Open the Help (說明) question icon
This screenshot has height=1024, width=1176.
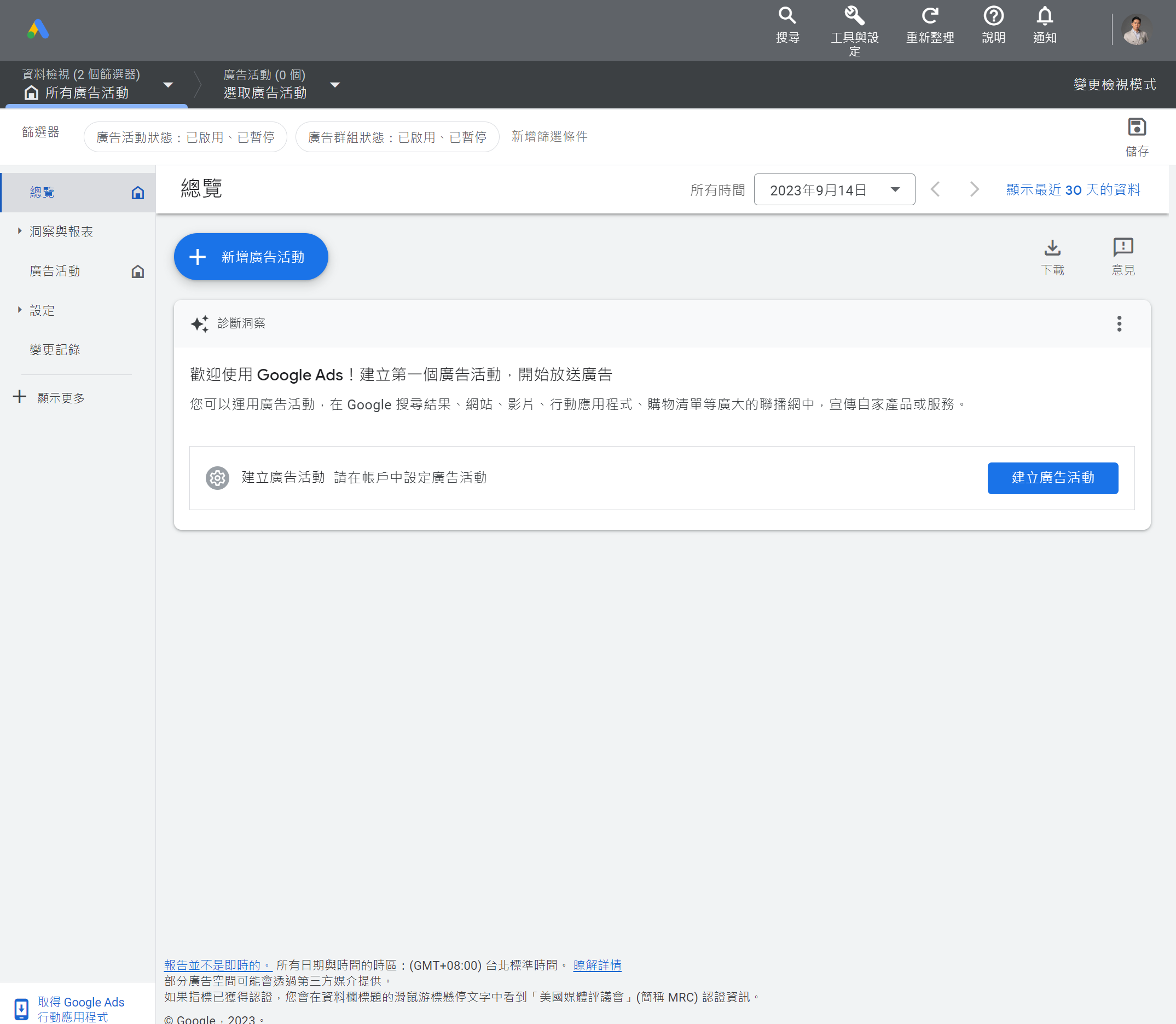point(993,16)
